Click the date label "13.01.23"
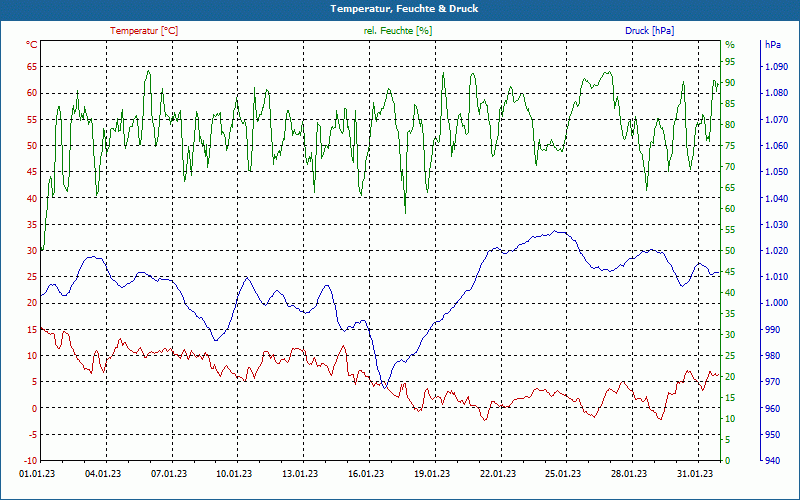This screenshot has width=800, height=500. coord(300,473)
